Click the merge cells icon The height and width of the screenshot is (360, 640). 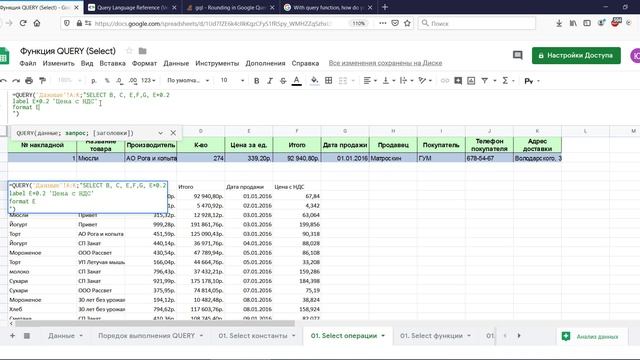pyautogui.click(x=343, y=81)
